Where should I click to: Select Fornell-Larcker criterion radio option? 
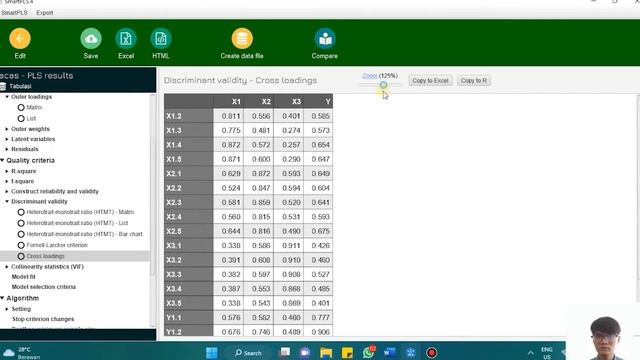tap(21, 245)
